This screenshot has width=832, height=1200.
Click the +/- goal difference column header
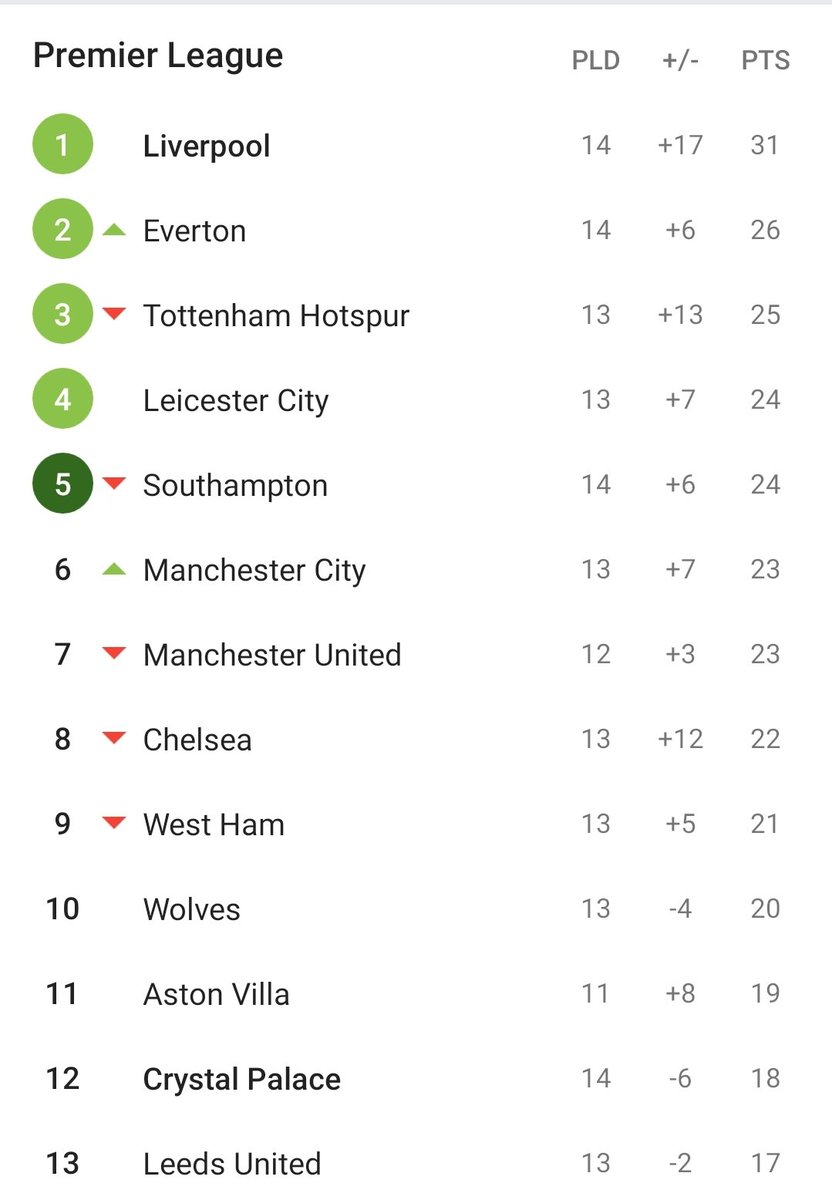click(x=680, y=61)
